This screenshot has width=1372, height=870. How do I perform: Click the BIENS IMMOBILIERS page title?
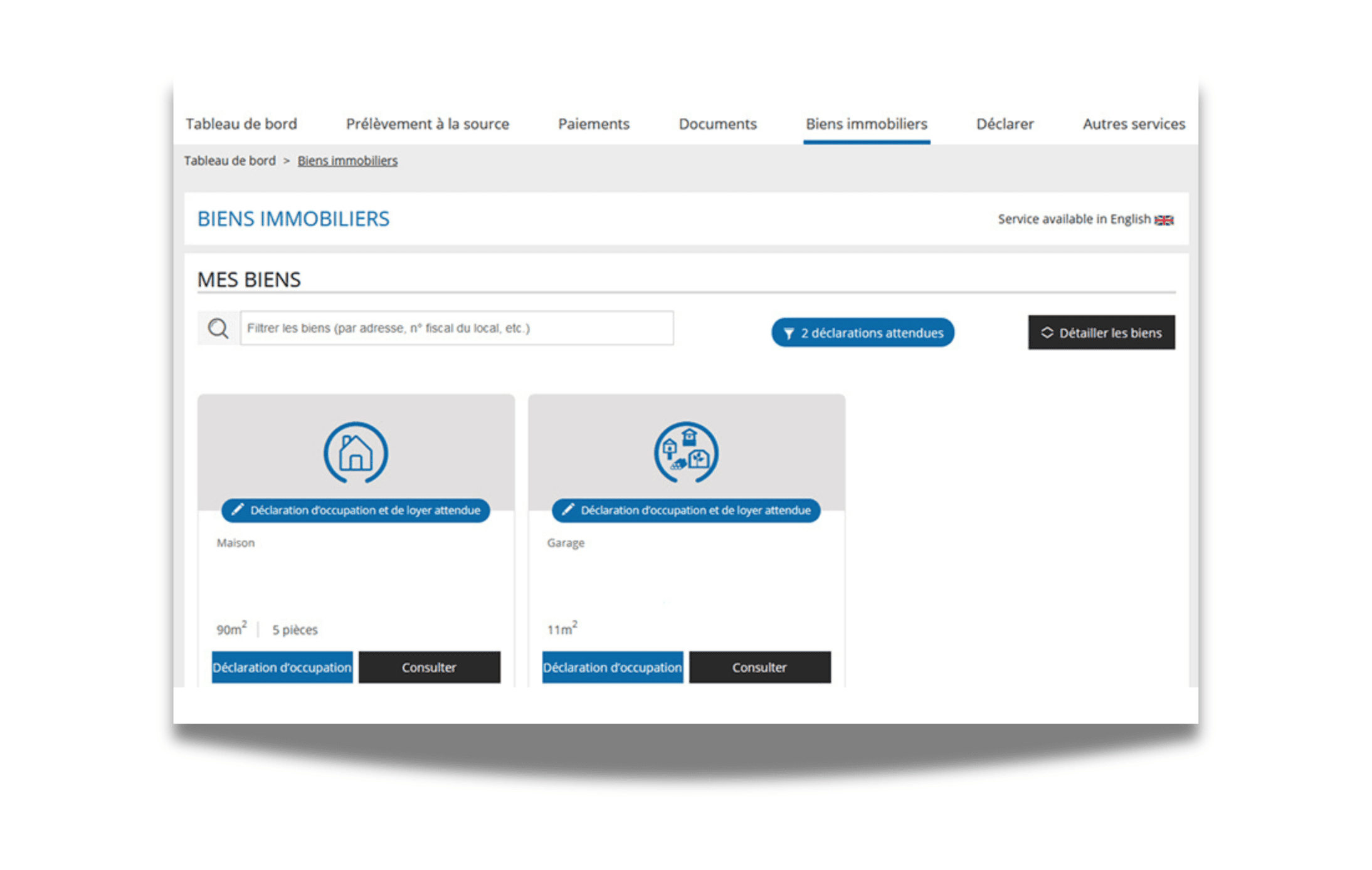pos(293,219)
